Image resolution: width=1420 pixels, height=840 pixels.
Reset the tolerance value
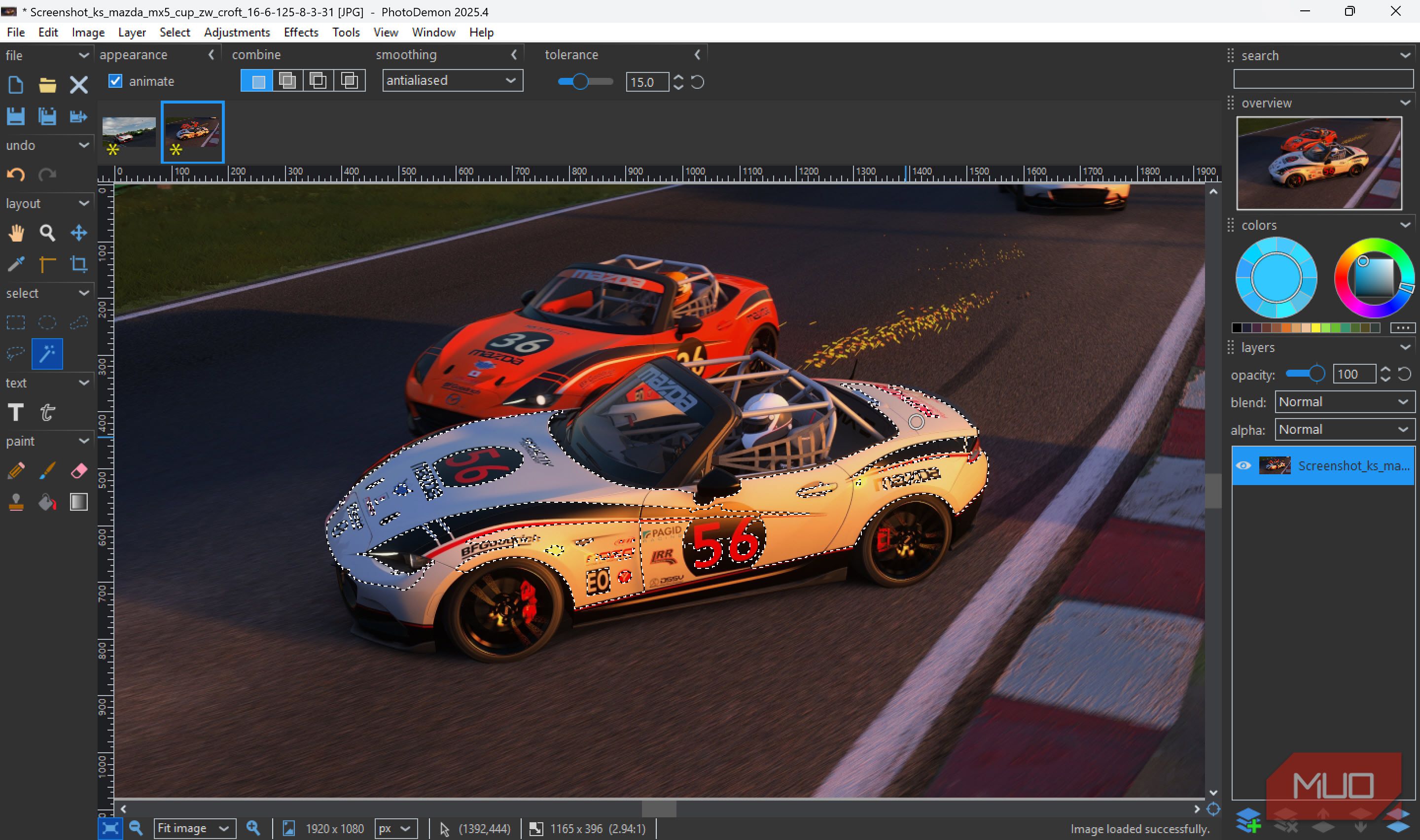click(697, 82)
